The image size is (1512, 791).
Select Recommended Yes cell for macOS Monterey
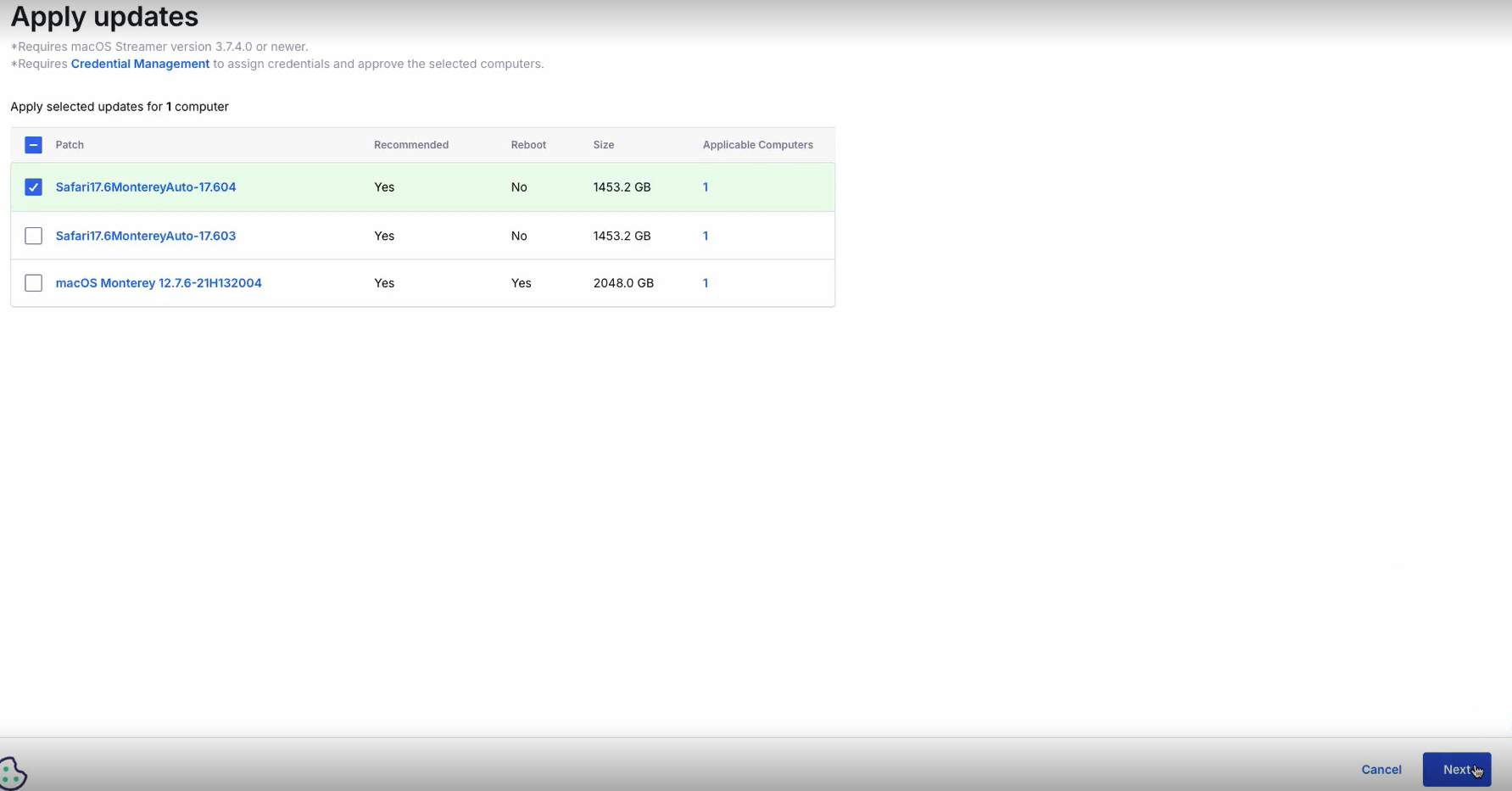tap(384, 283)
